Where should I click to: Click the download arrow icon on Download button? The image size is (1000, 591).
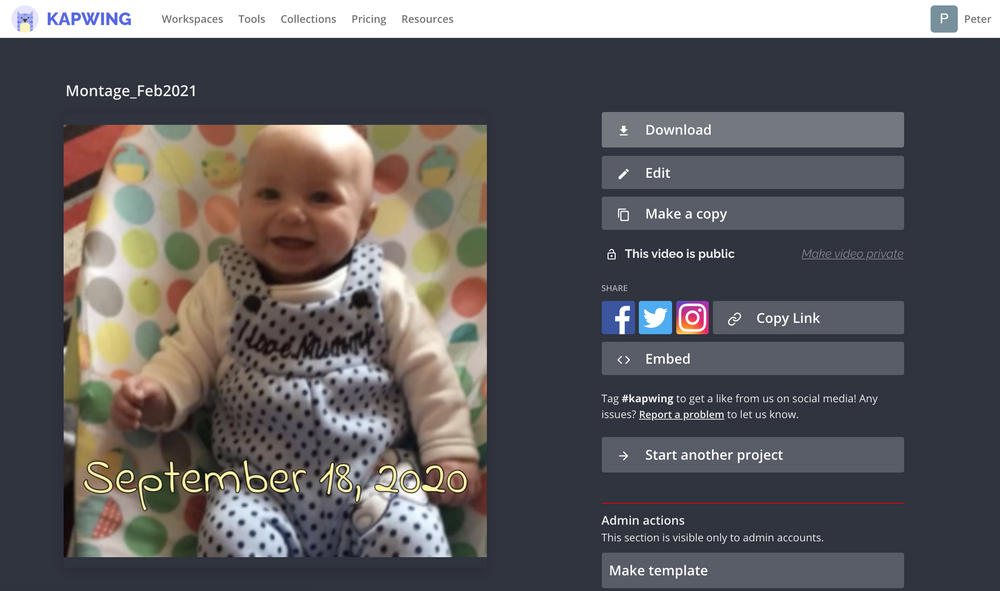[x=623, y=129]
